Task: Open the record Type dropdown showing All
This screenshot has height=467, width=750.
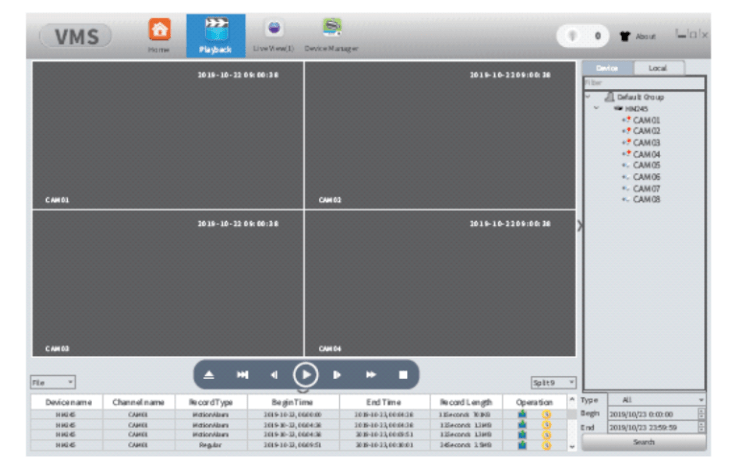Action: [656, 400]
